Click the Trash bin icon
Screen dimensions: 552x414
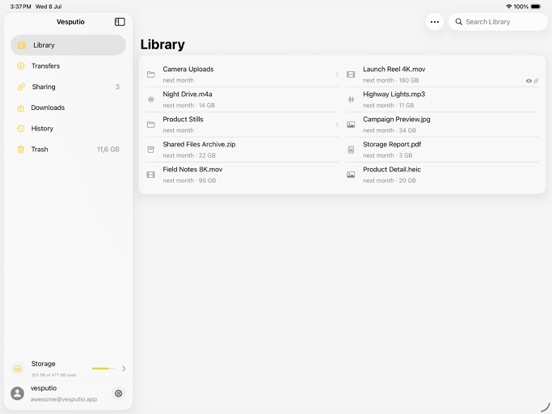21,149
